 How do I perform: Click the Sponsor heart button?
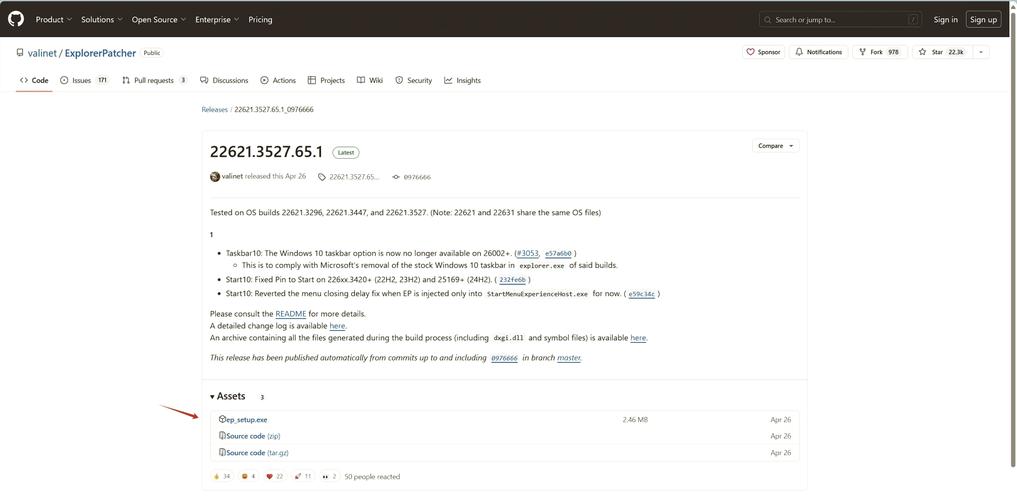(x=763, y=52)
